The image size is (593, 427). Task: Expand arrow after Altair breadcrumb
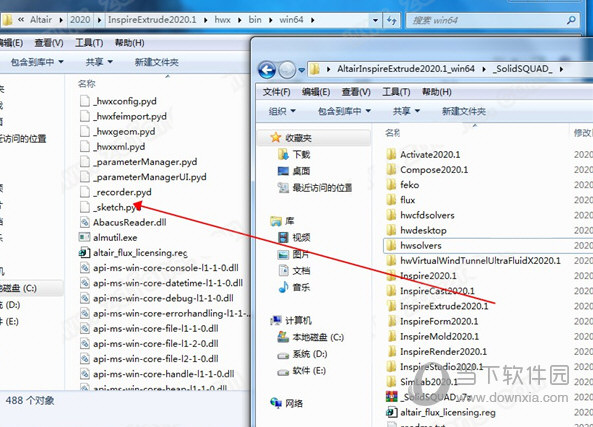click(x=61, y=20)
